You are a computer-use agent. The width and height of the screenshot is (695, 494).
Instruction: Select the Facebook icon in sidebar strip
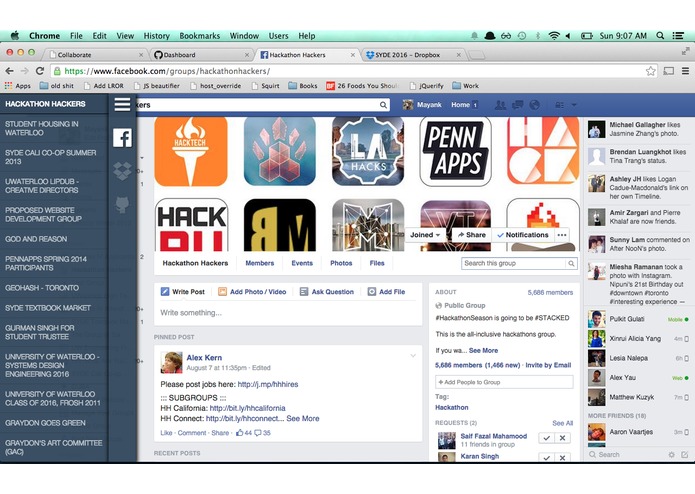[122, 138]
